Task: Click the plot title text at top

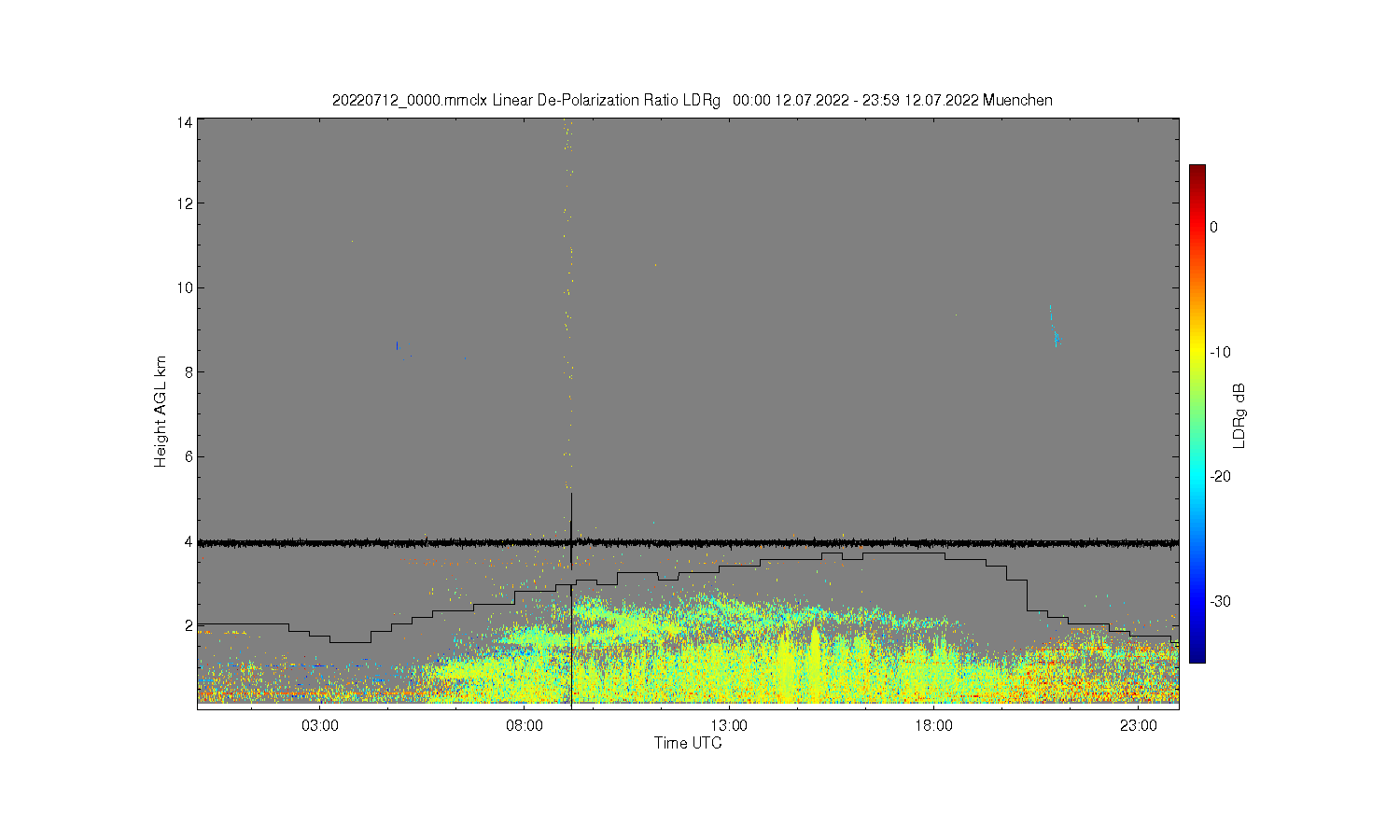Action: [x=693, y=100]
